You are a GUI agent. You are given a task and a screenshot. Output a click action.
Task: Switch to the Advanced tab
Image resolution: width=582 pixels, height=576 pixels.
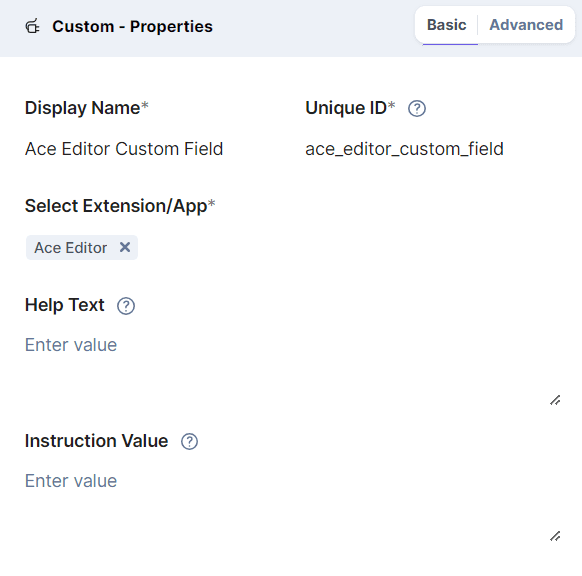tap(526, 25)
